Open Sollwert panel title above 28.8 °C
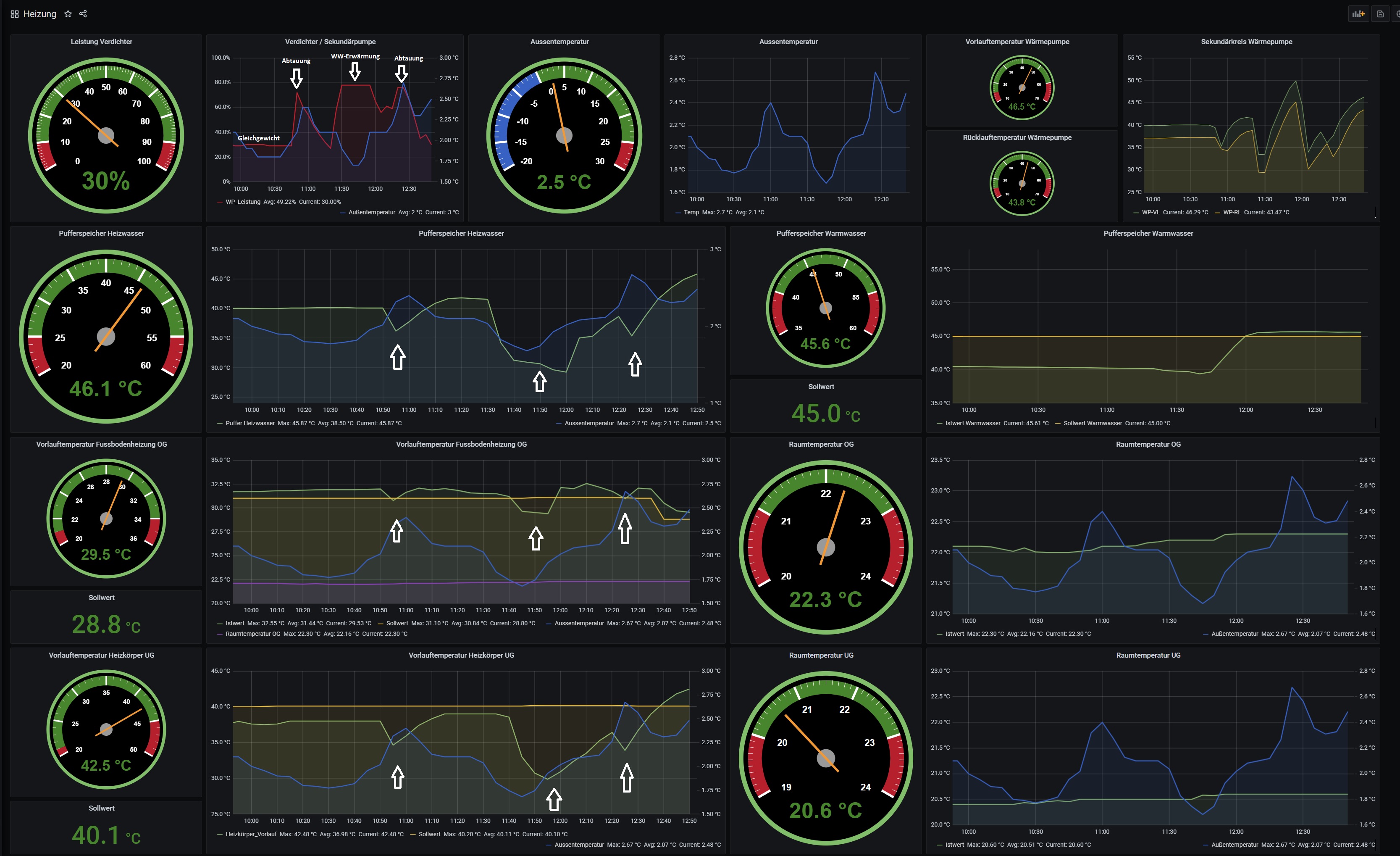The image size is (1400, 856). click(101, 598)
